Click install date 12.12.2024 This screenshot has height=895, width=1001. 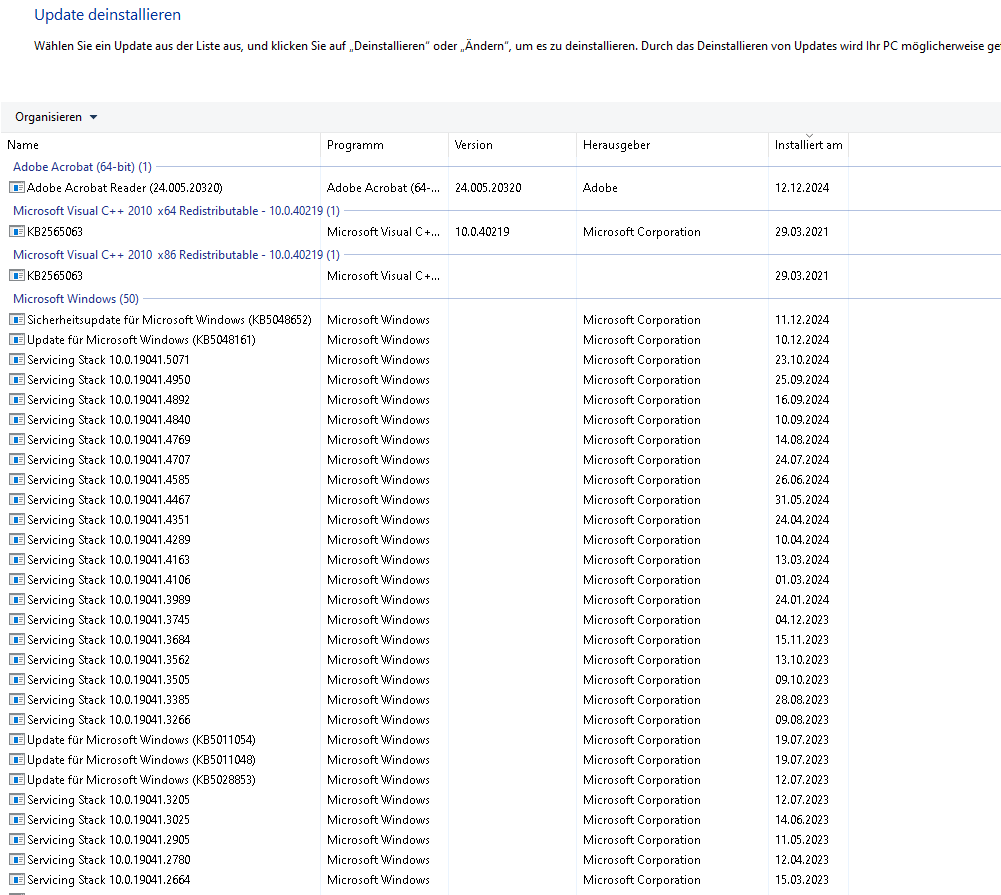[802, 188]
